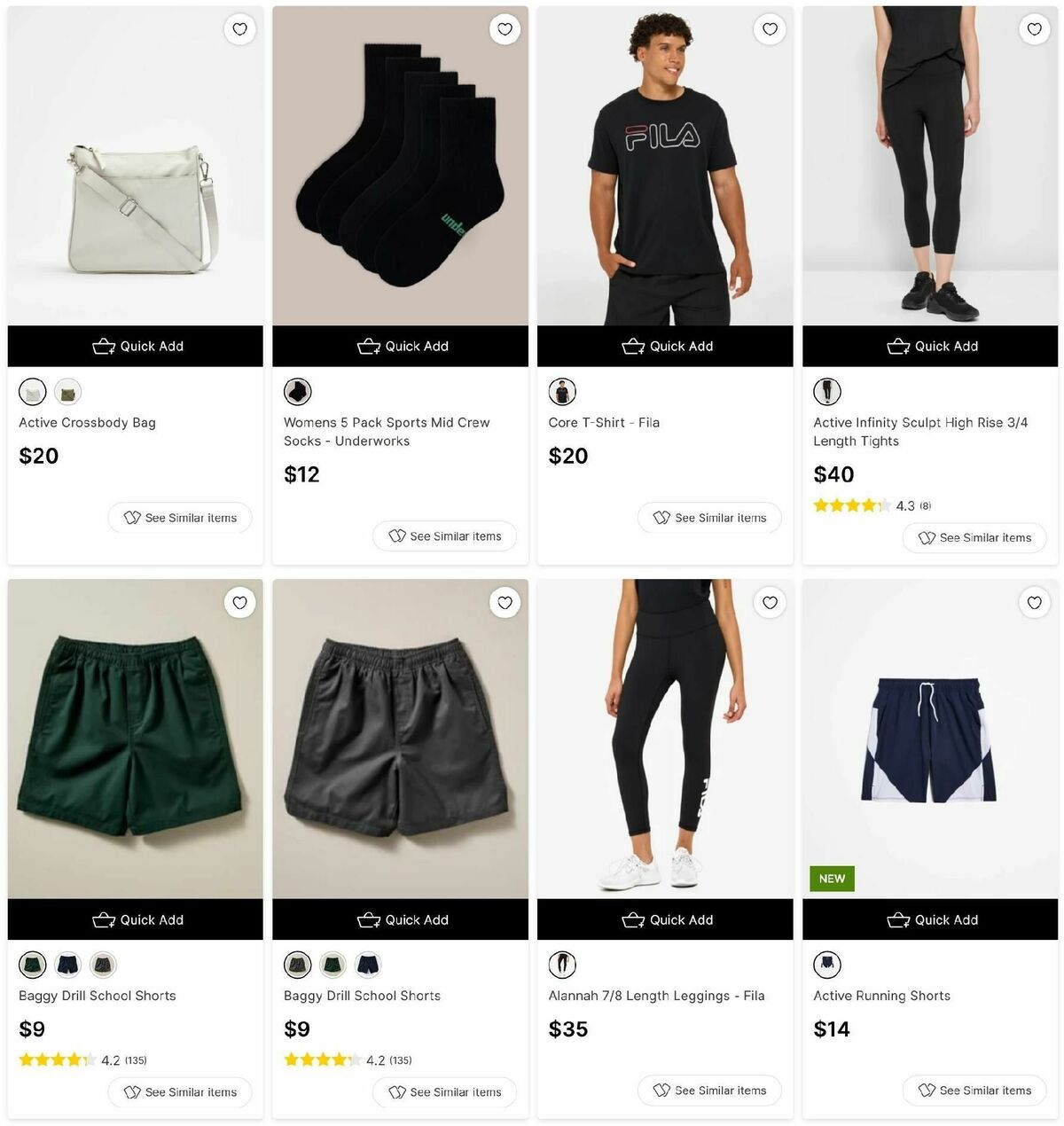
Task: Click the heart icon on Active Running Shorts
Action: 1035,603
